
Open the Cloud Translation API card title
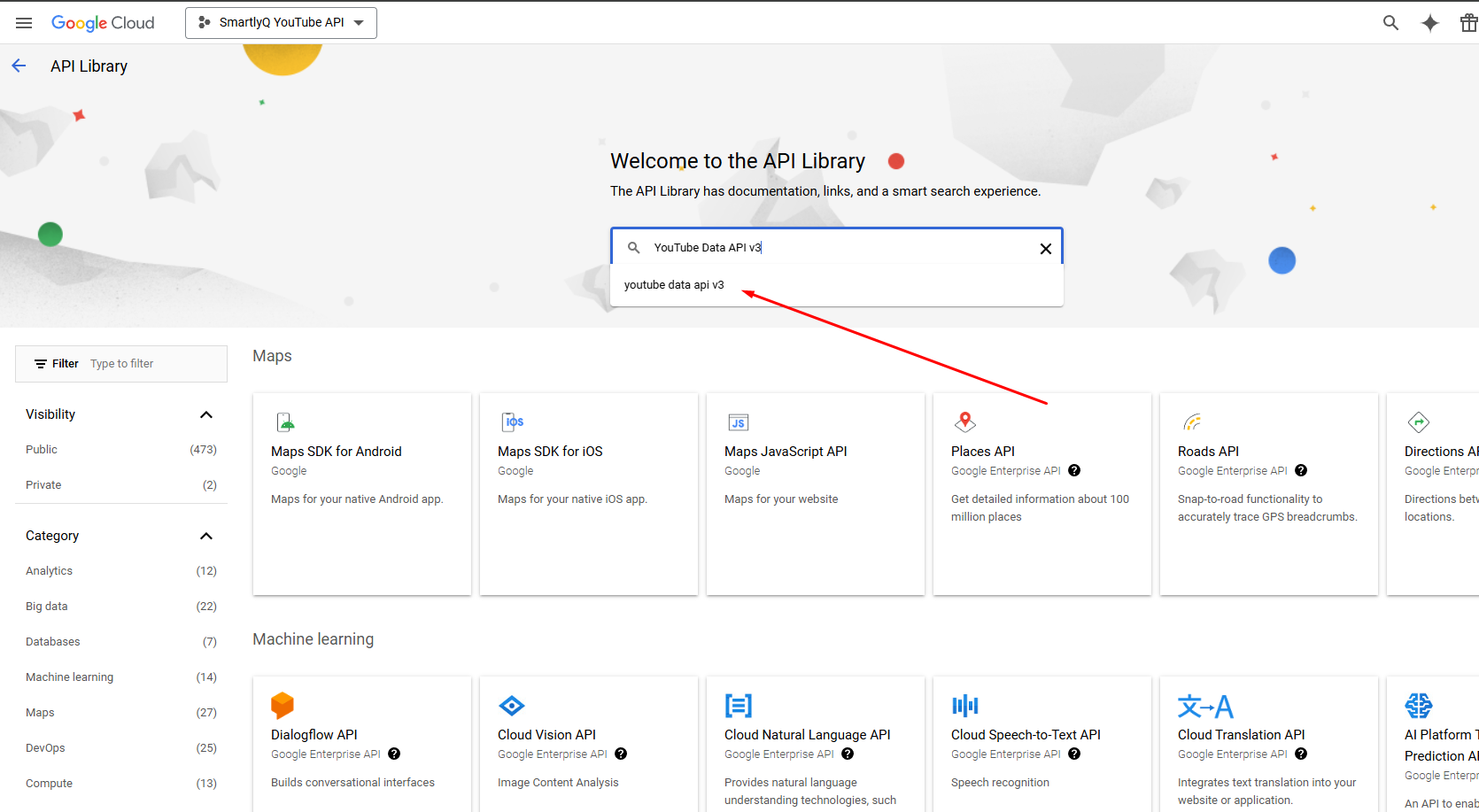pos(1242,735)
